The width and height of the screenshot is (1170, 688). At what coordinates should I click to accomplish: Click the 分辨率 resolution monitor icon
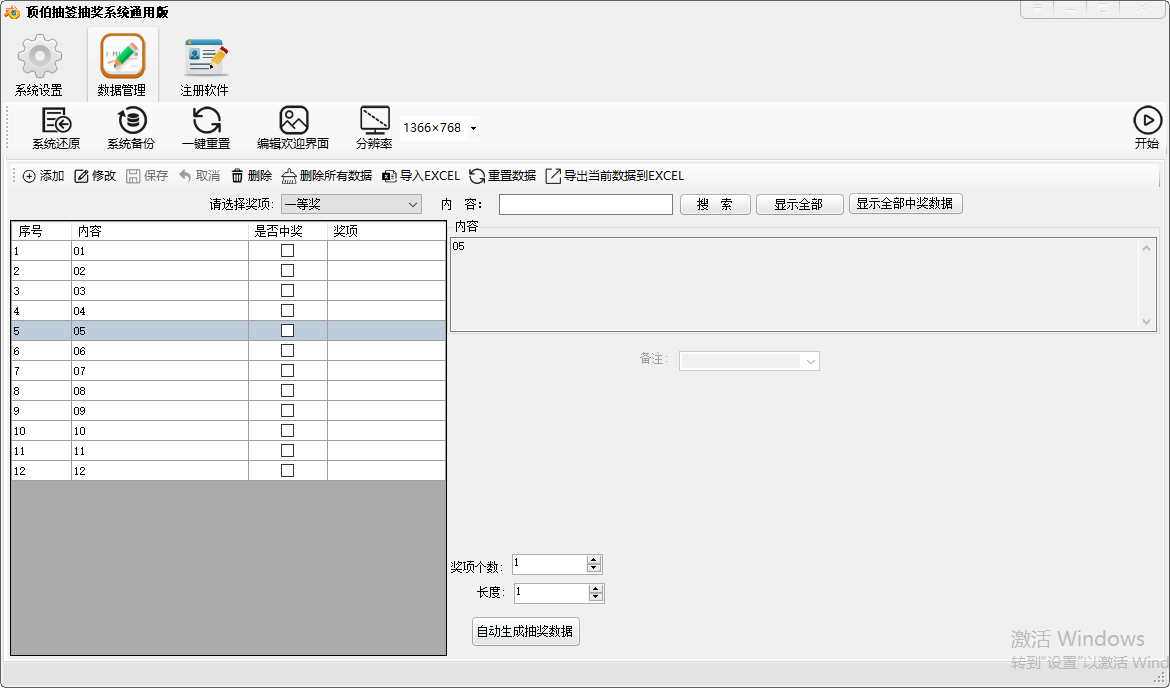374,121
